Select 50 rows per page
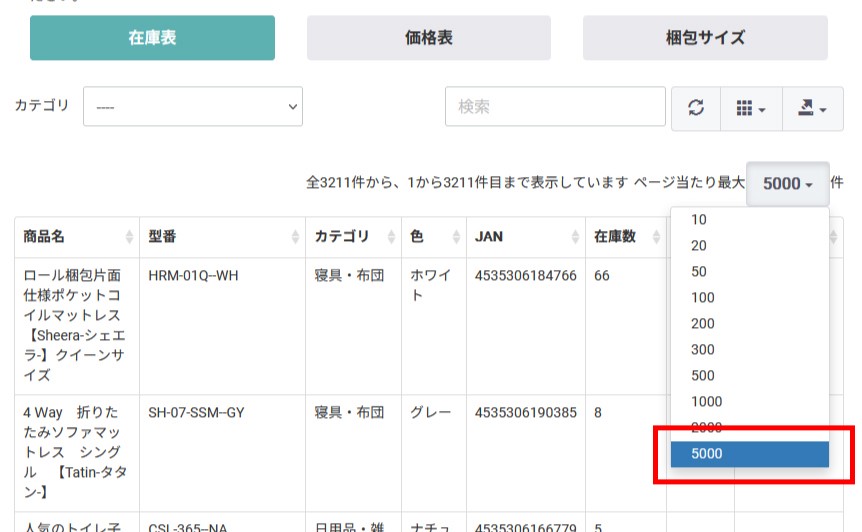Viewport: 862px width, 532px height. point(750,271)
